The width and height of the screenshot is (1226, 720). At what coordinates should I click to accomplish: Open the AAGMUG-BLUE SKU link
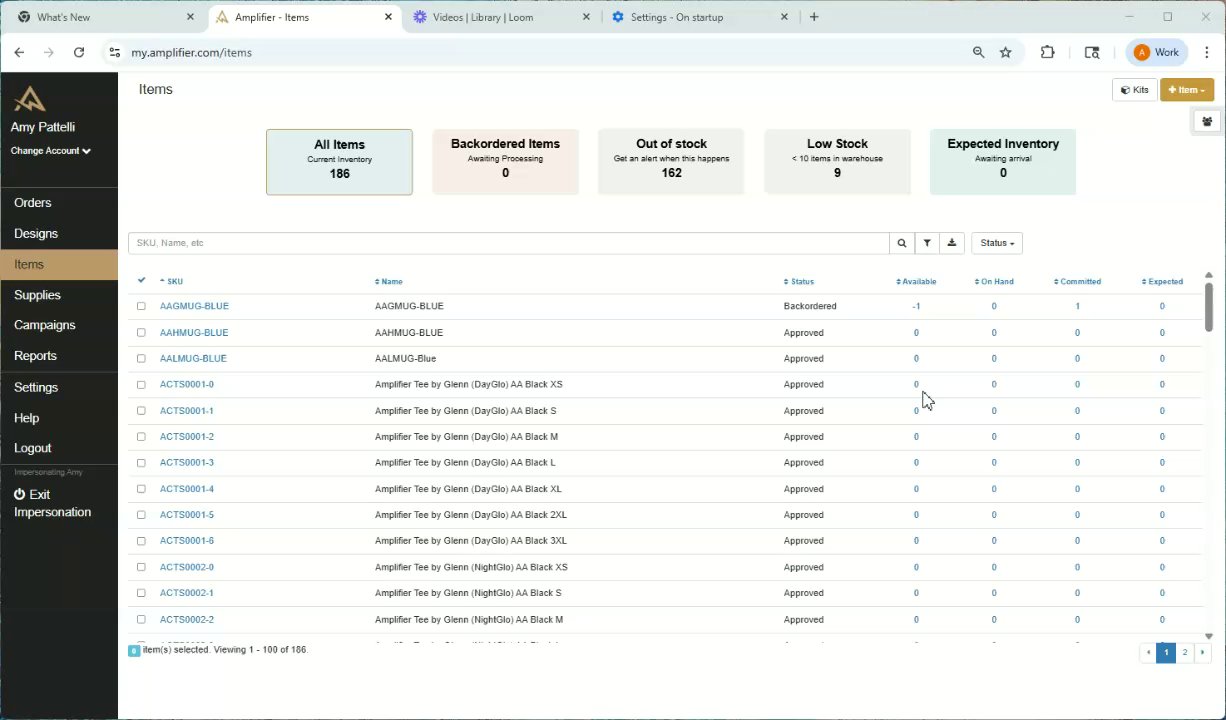pyautogui.click(x=194, y=306)
